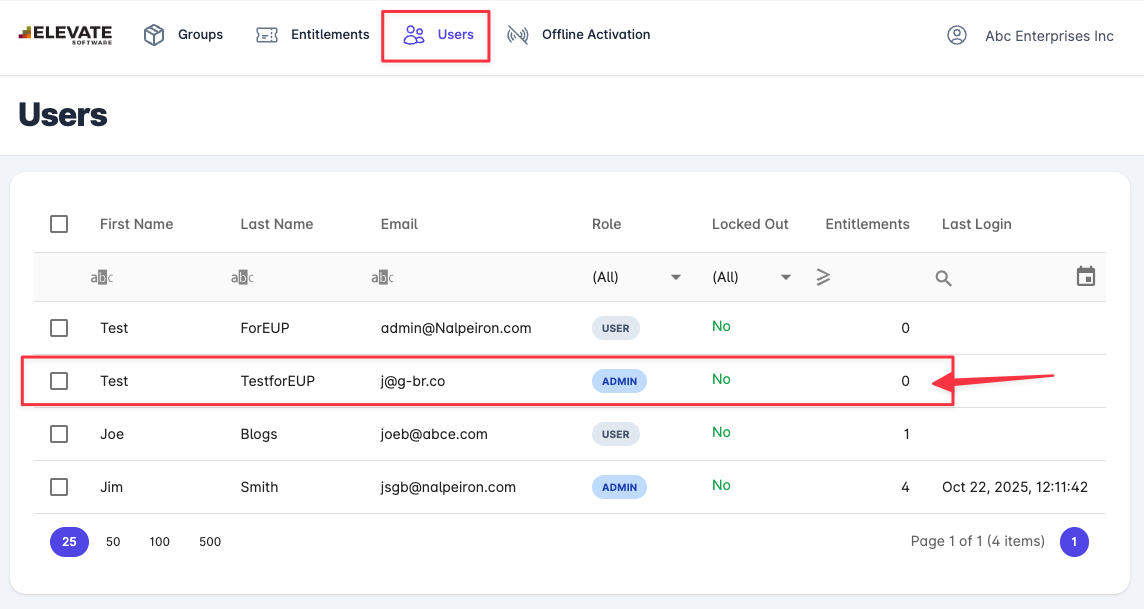Image resolution: width=1144 pixels, height=609 pixels.
Task: Set page size to 50
Action: point(113,542)
